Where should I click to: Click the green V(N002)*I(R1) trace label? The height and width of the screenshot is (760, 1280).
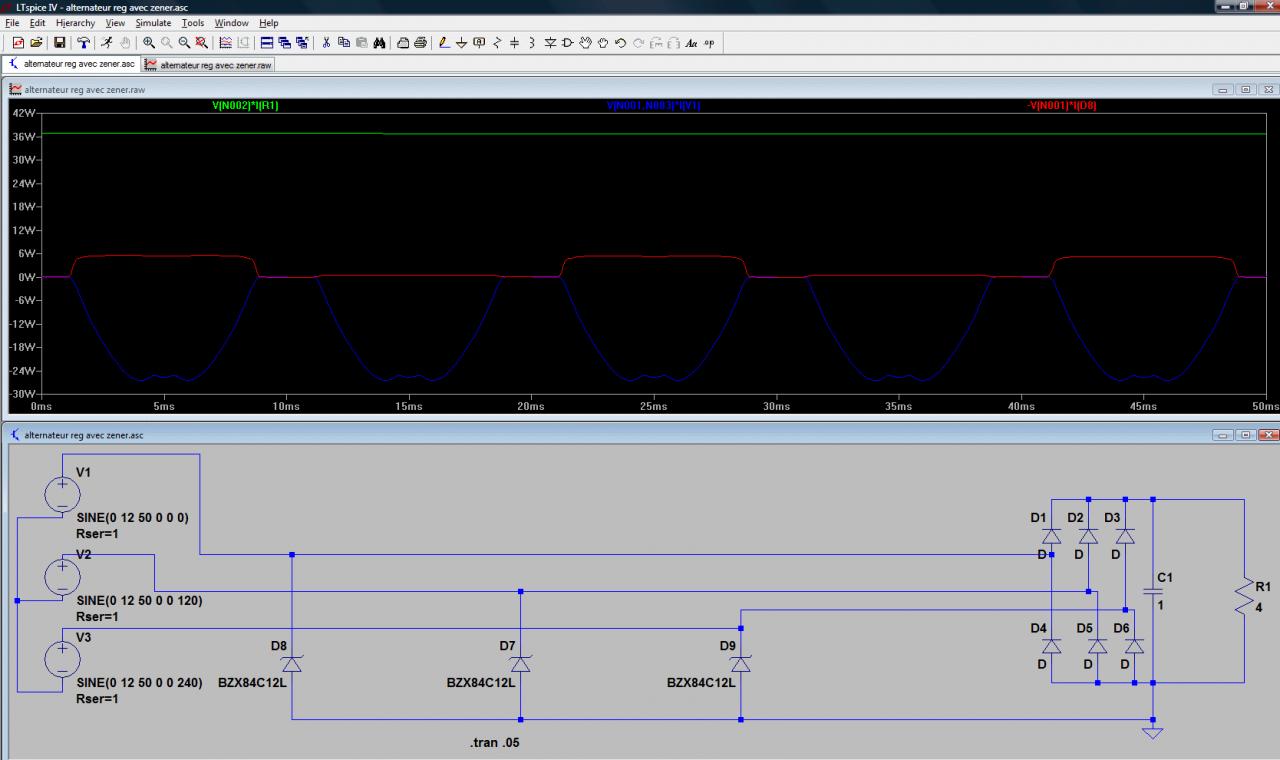pyautogui.click(x=245, y=105)
